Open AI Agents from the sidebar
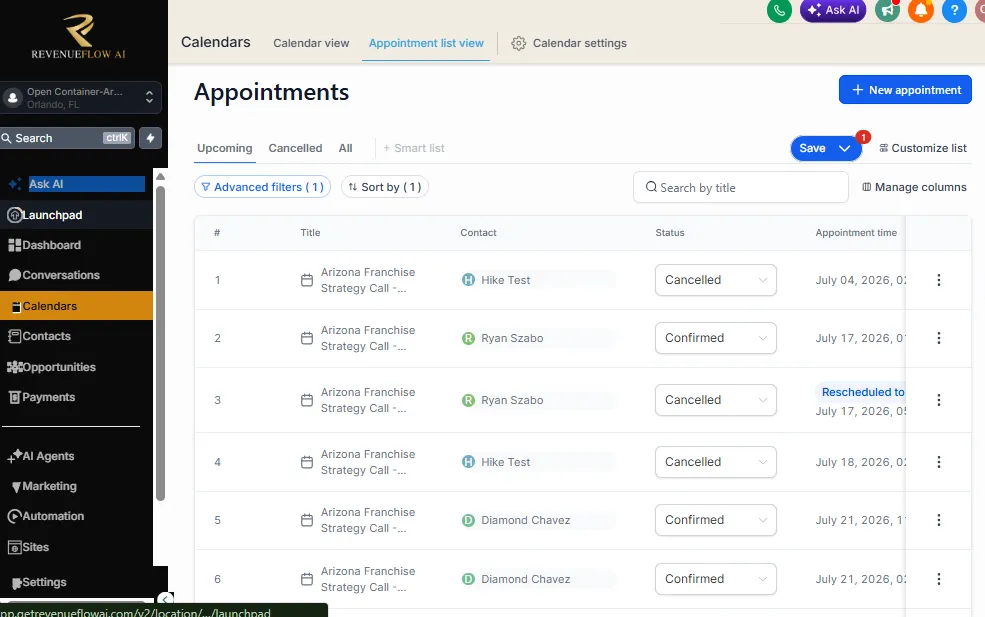985x617 pixels. click(76, 456)
